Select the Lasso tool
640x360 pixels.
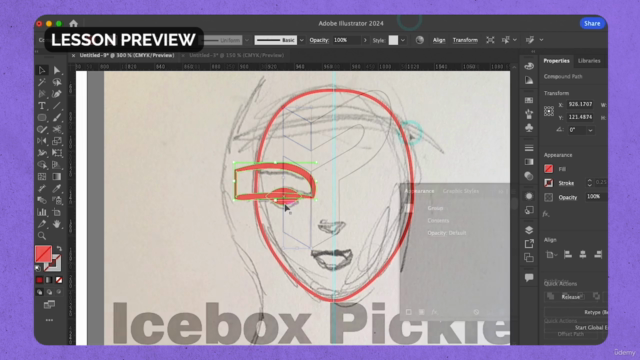(57, 82)
